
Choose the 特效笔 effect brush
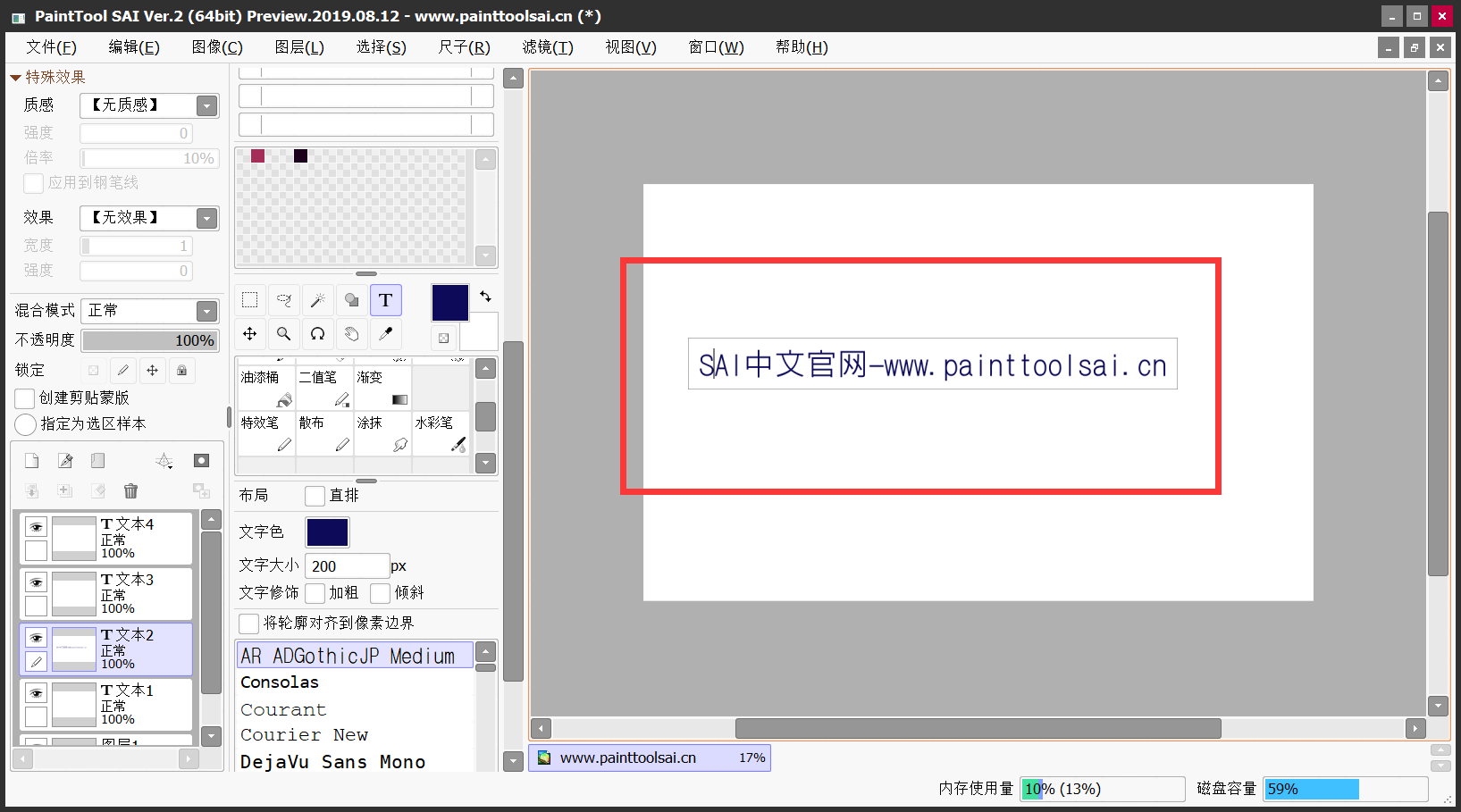point(266,433)
